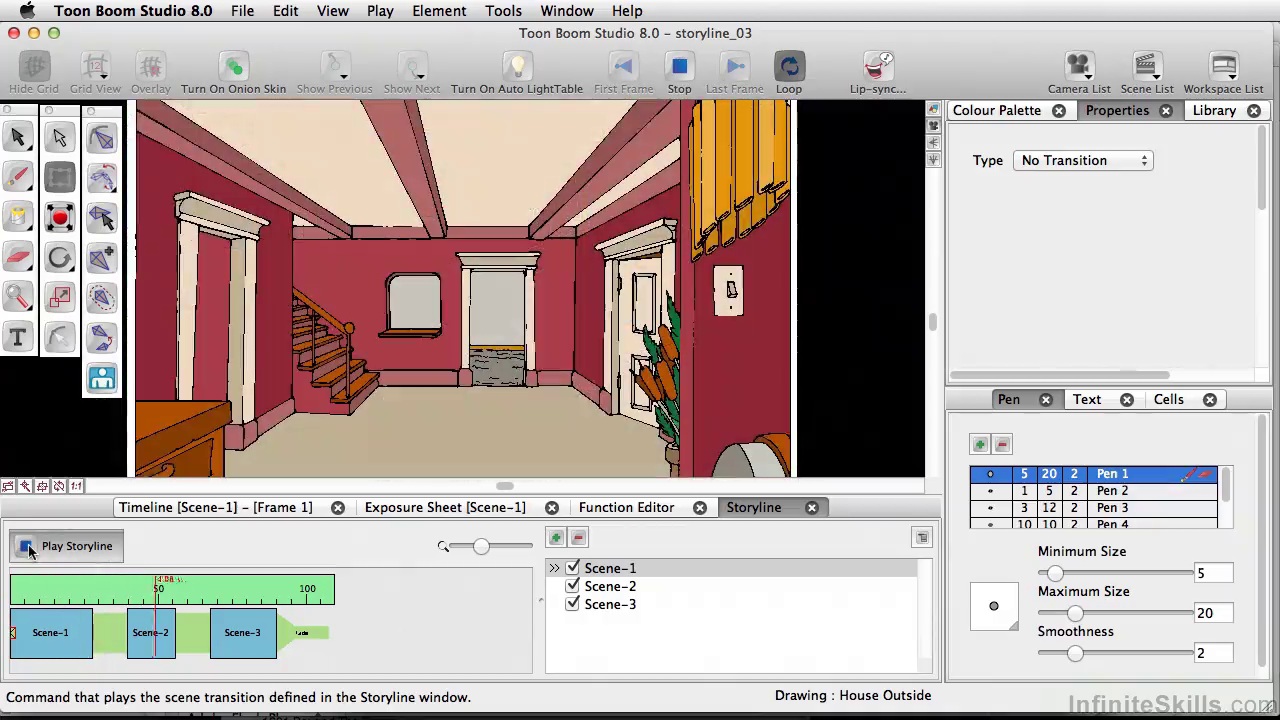Click the Maximum Size value field

pos(1213,613)
